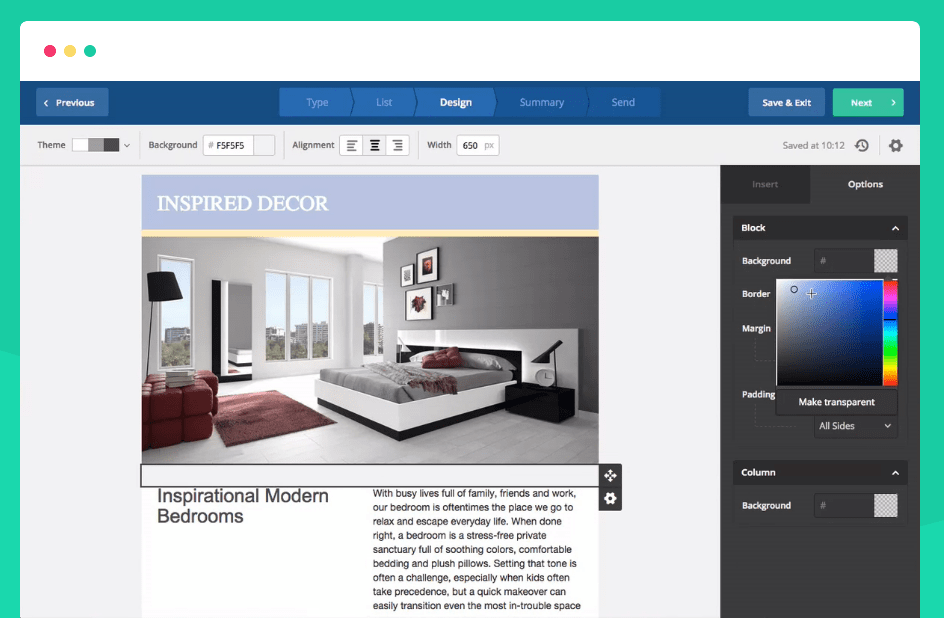Open the All Sides dropdown
This screenshot has height=618, width=944.
coord(855,425)
